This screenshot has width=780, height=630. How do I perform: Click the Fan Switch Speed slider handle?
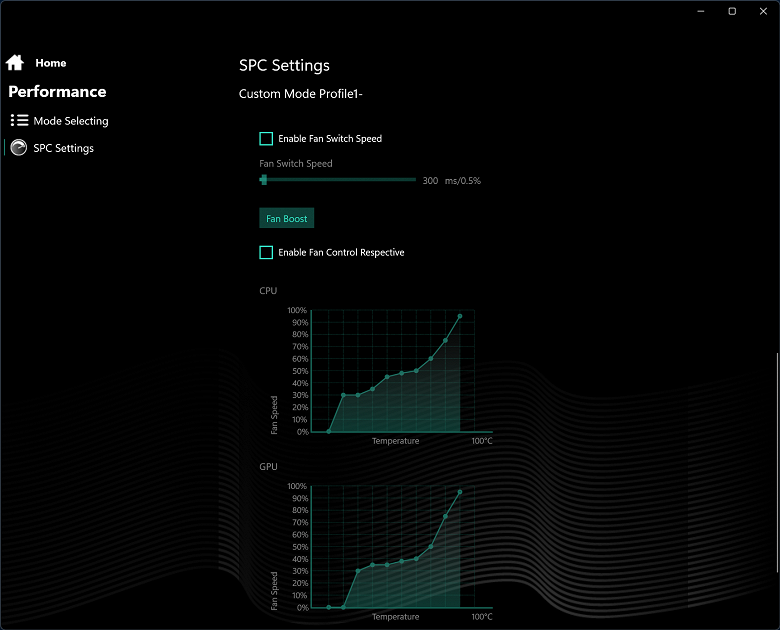tap(264, 180)
